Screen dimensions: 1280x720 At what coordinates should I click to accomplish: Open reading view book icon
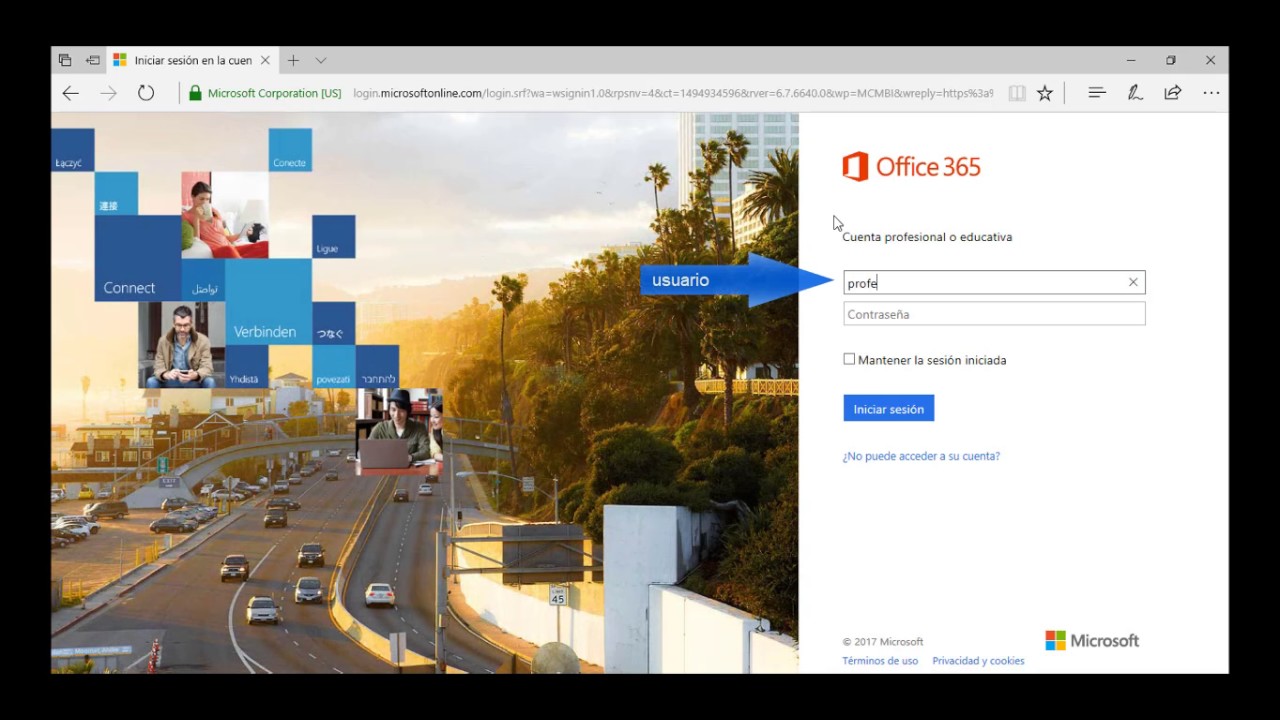(1017, 93)
